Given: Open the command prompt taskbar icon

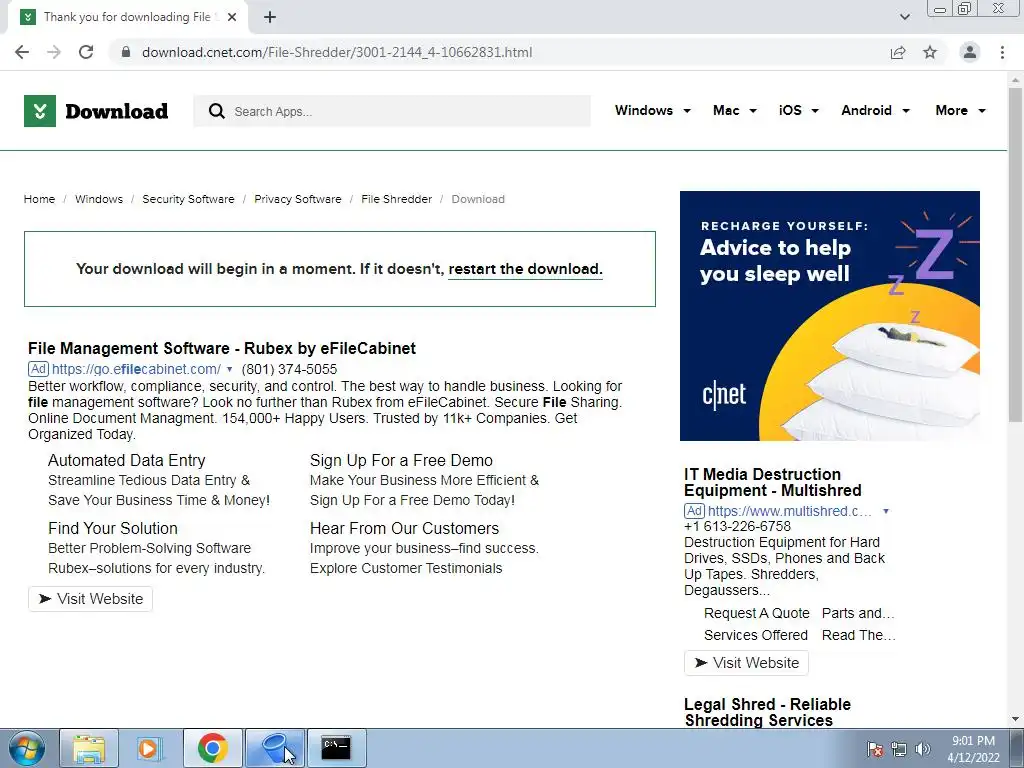Looking at the screenshot, I should (336, 748).
